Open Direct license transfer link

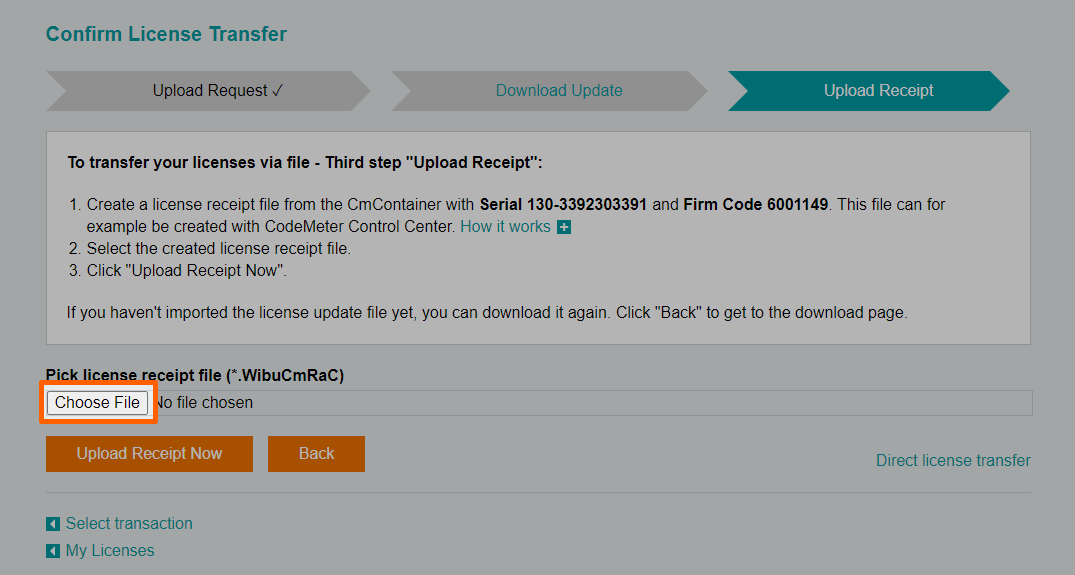click(x=953, y=461)
